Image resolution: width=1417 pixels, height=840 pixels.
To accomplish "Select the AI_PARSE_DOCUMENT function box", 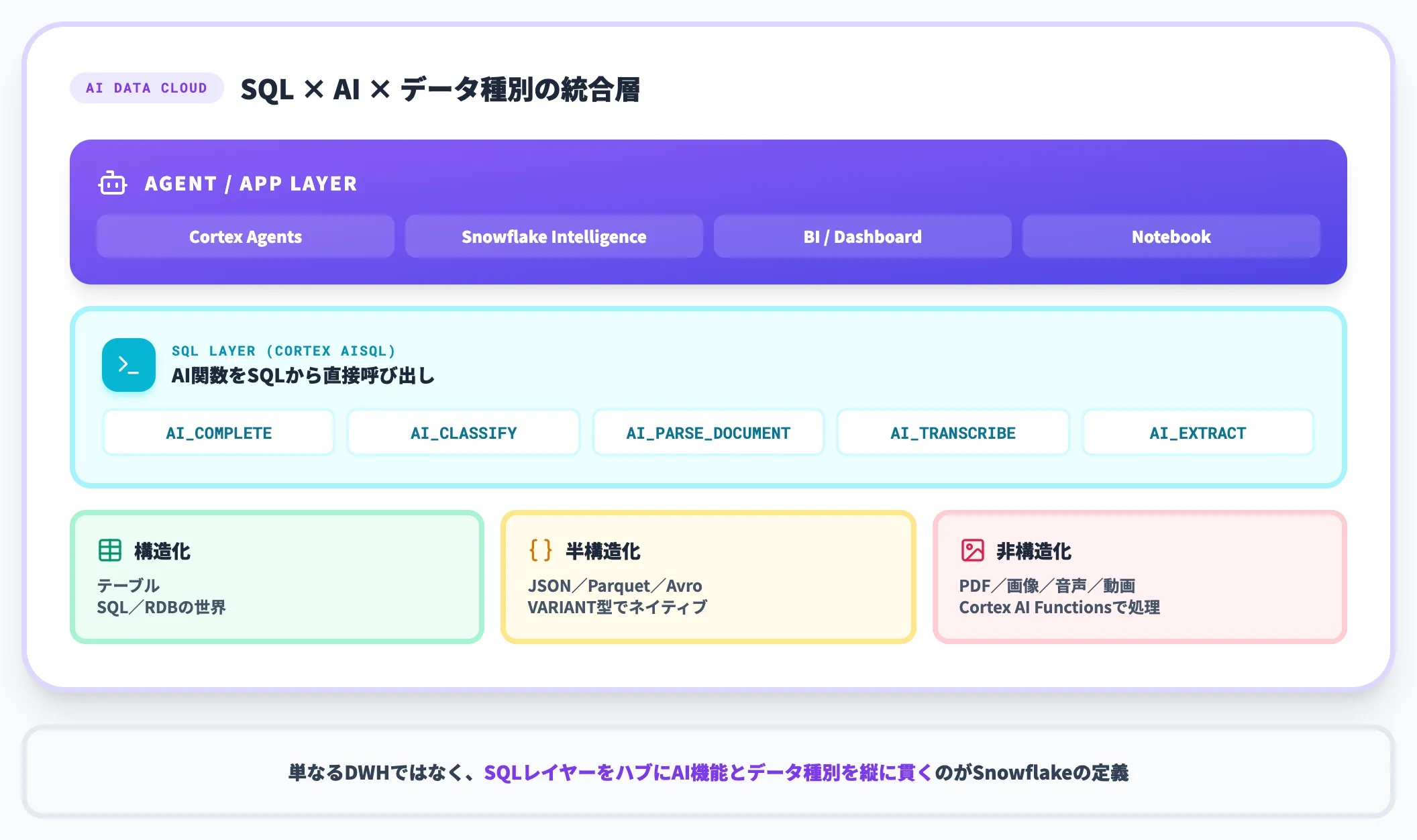I will 708,433.
